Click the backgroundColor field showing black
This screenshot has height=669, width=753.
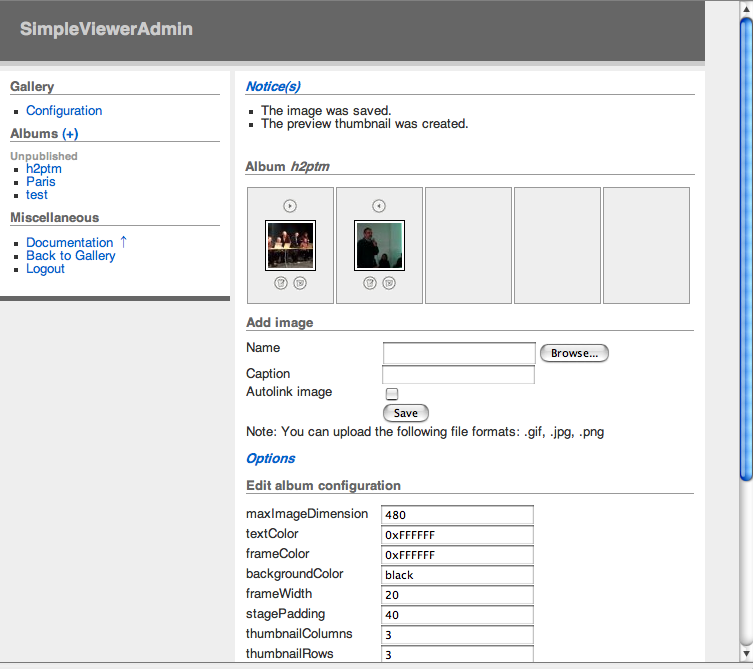(x=457, y=575)
